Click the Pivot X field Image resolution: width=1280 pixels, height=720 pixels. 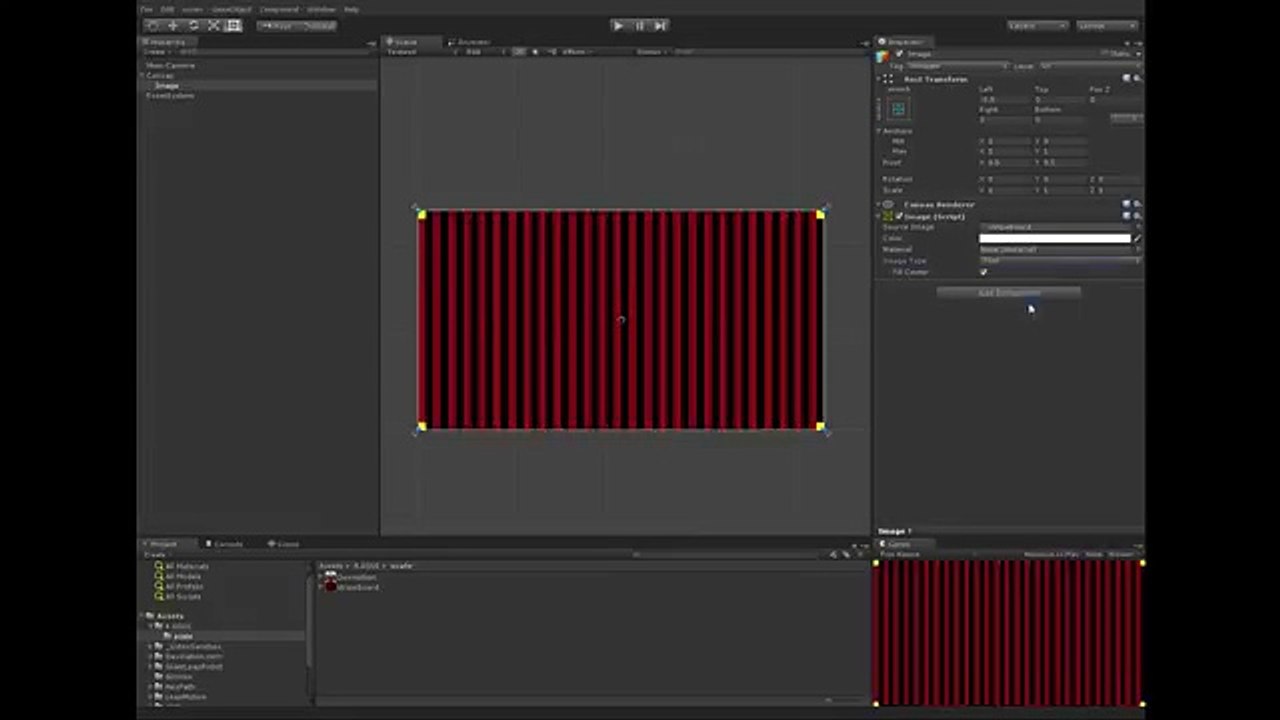pyautogui.click(x=1007, y=163)
